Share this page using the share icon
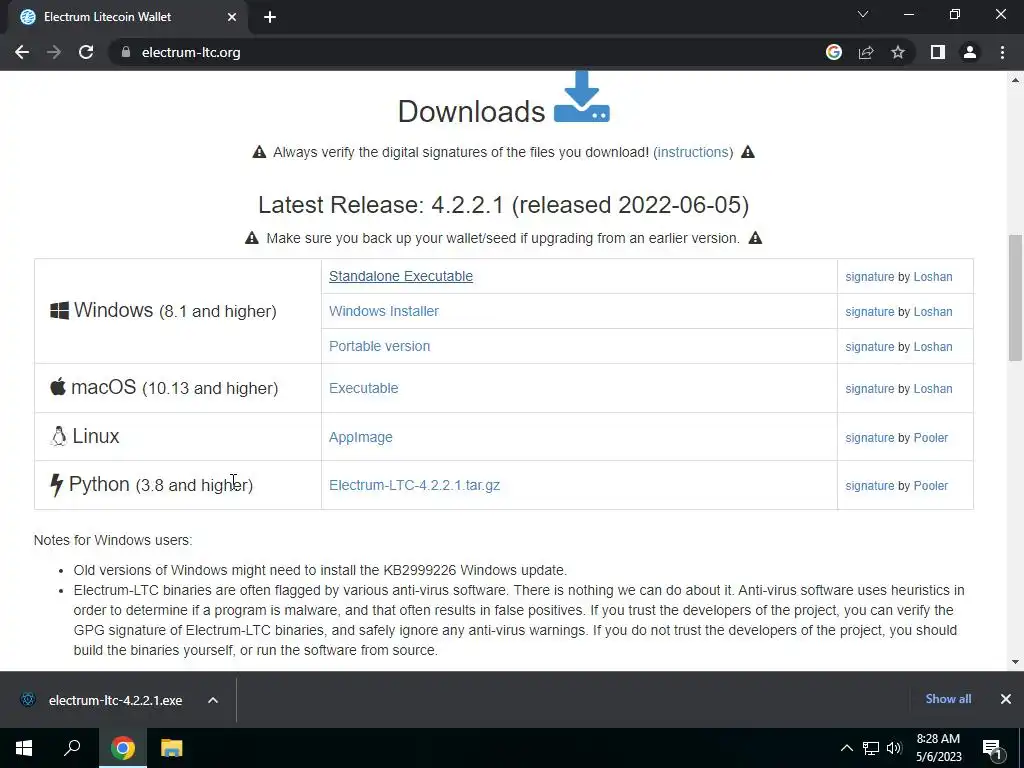 pos(866,52)
